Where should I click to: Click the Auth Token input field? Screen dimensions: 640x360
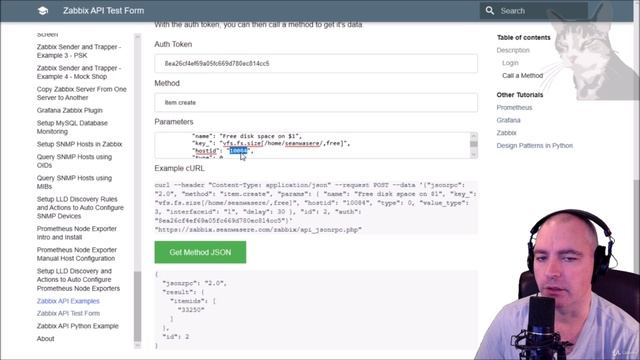[x=316, y=64]
